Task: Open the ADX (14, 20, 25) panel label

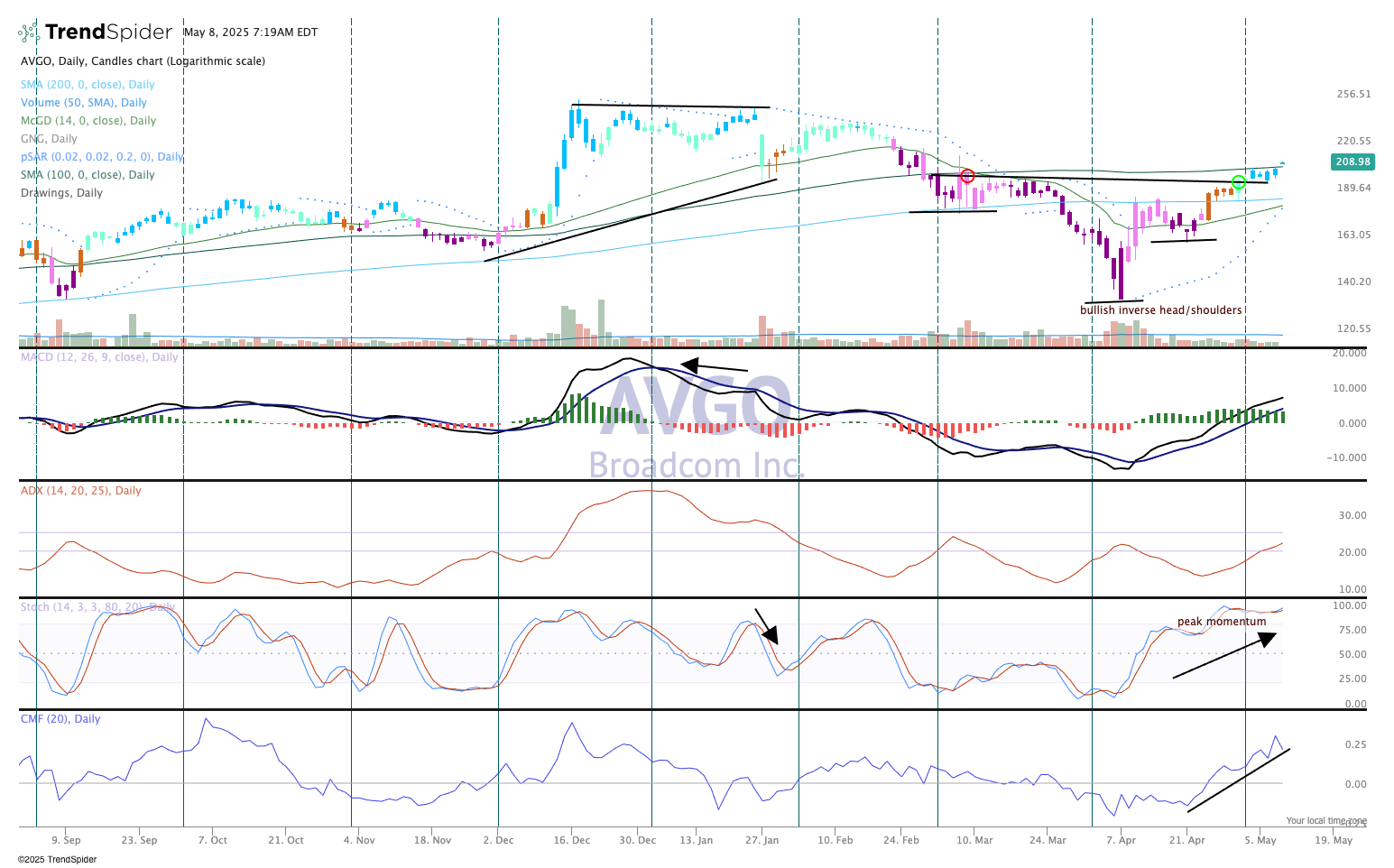Action: point(81,491)
